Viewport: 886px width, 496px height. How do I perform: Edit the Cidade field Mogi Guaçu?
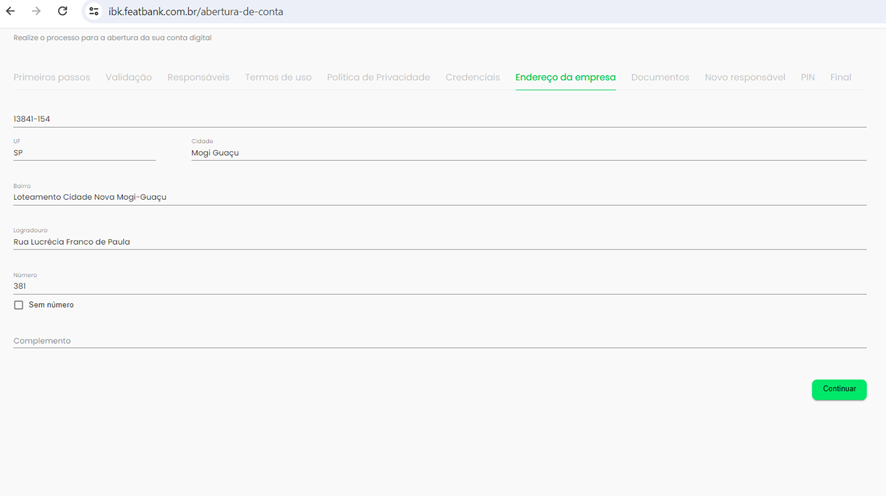click(528, 153)
